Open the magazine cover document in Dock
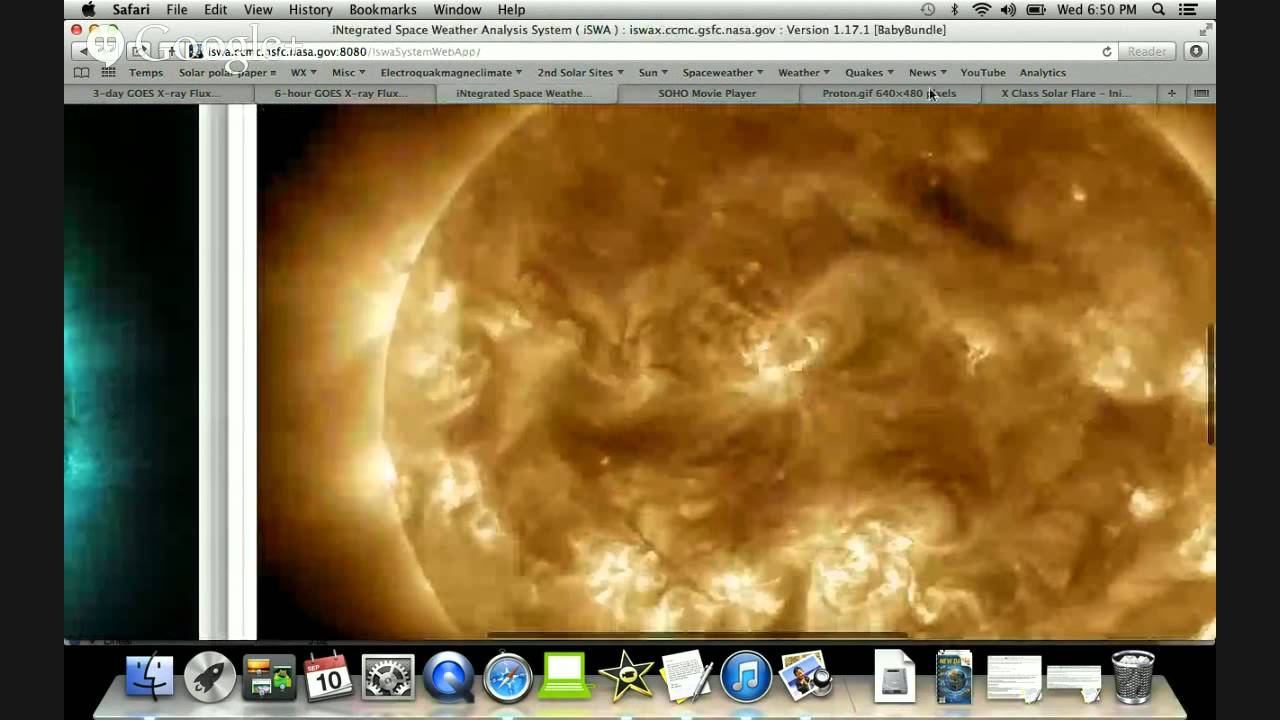 (x=954, y=677)
